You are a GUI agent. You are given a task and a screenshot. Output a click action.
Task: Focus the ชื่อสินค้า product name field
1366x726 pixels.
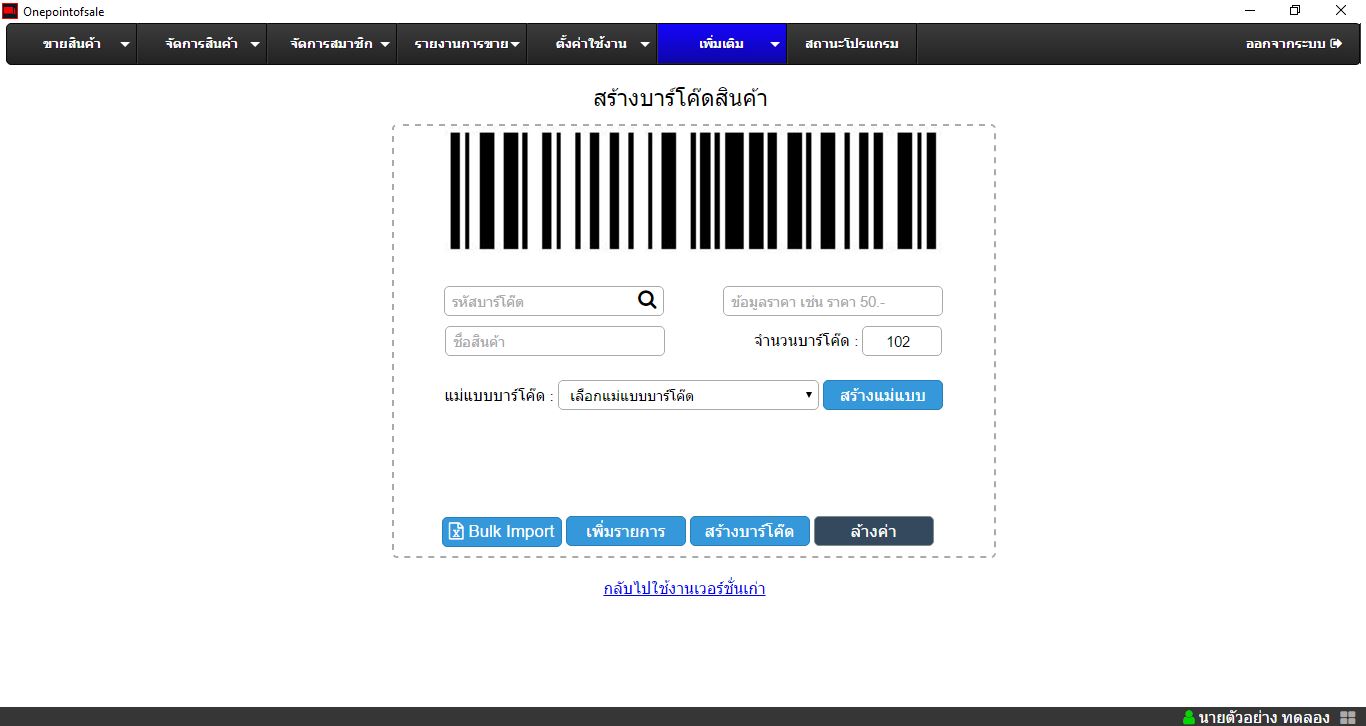coord(555,341)
